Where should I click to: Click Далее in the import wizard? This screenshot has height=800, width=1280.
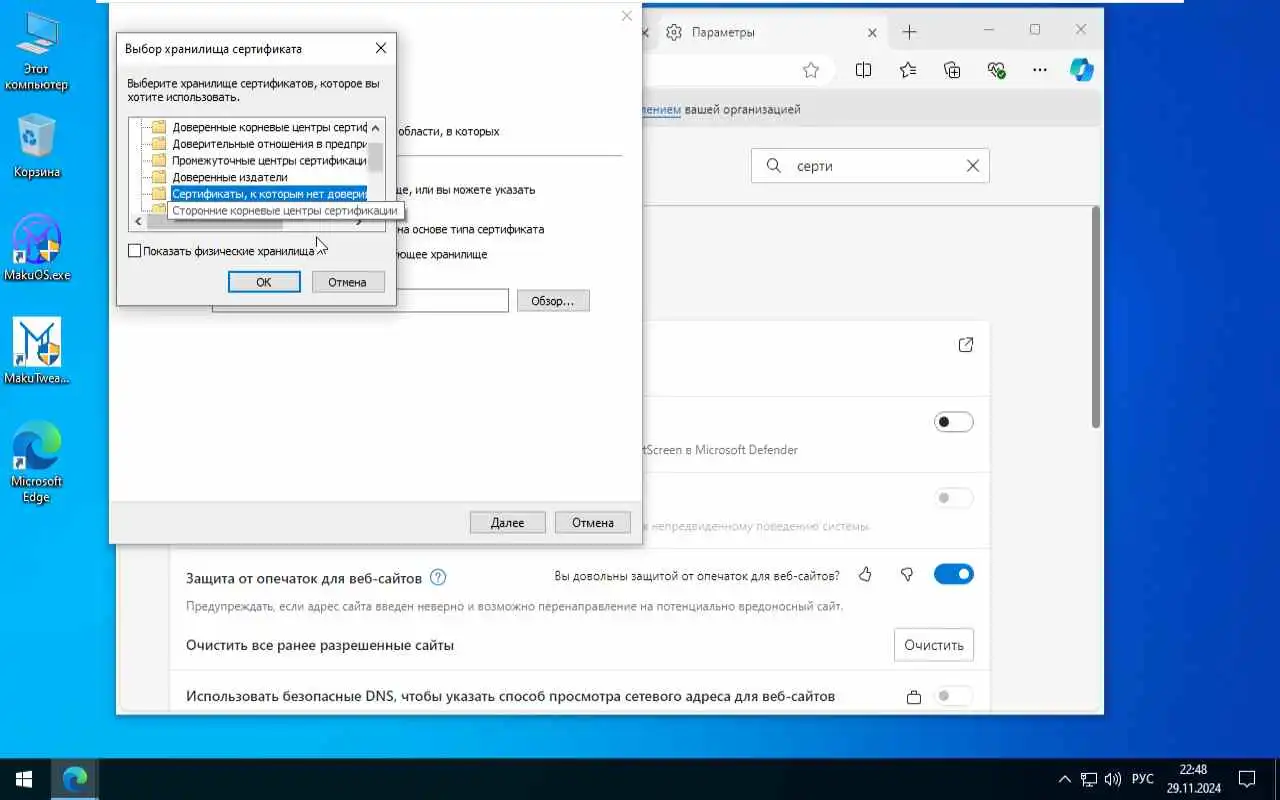click(x=508, y=522)
